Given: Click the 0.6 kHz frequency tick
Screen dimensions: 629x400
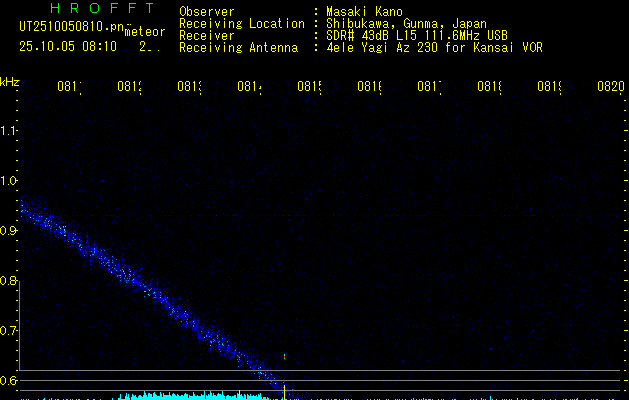Looking at the screenshot, I should tap(9, 380).
